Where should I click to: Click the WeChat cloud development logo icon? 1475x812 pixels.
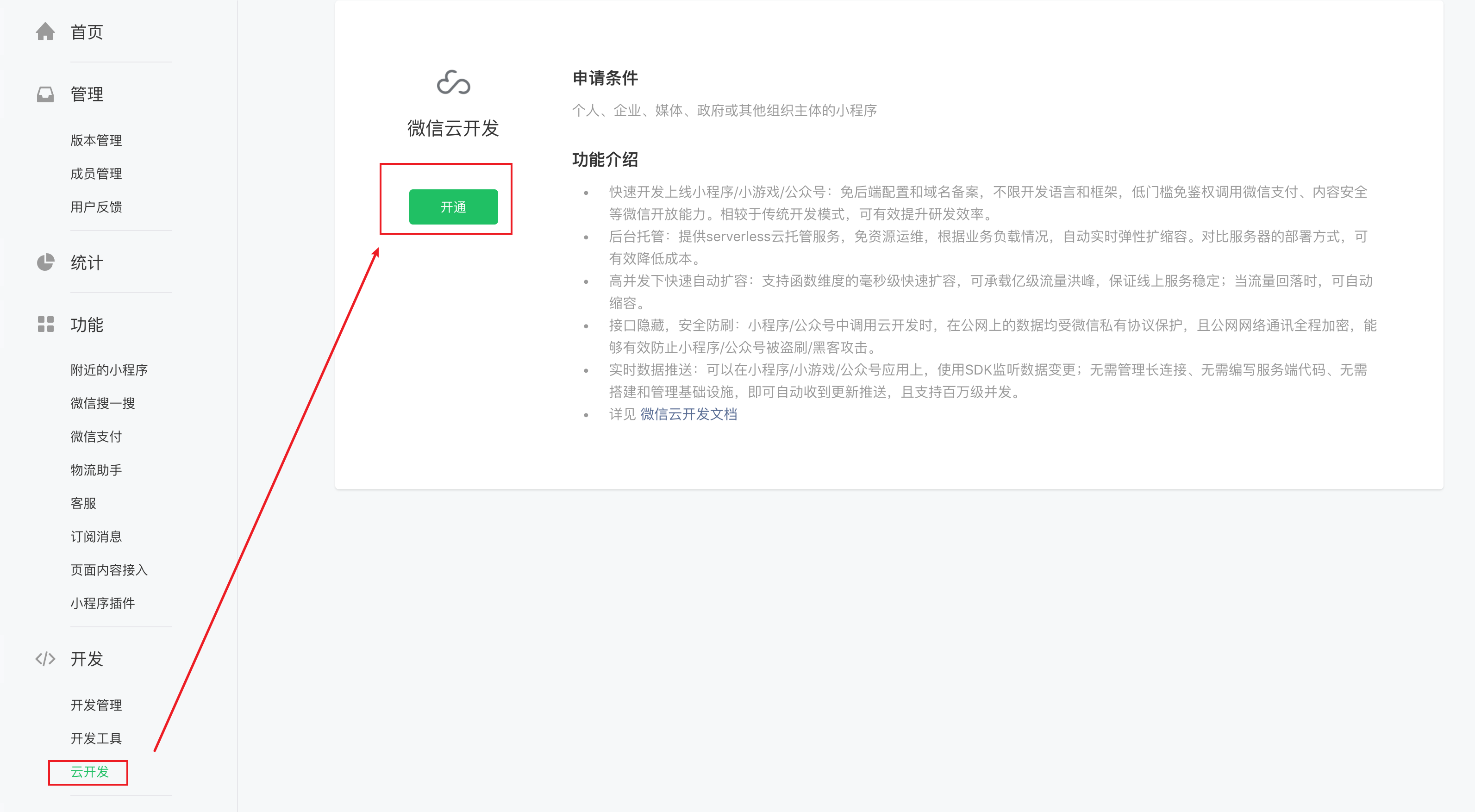454,82
